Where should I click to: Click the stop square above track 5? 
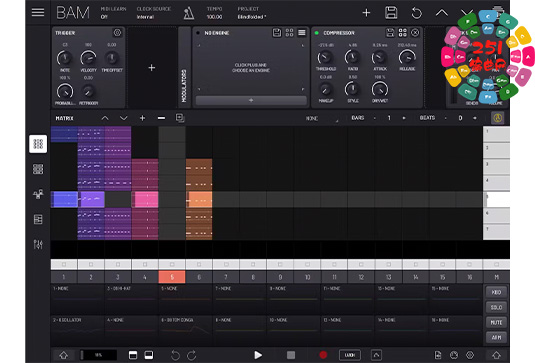point(172,264)
